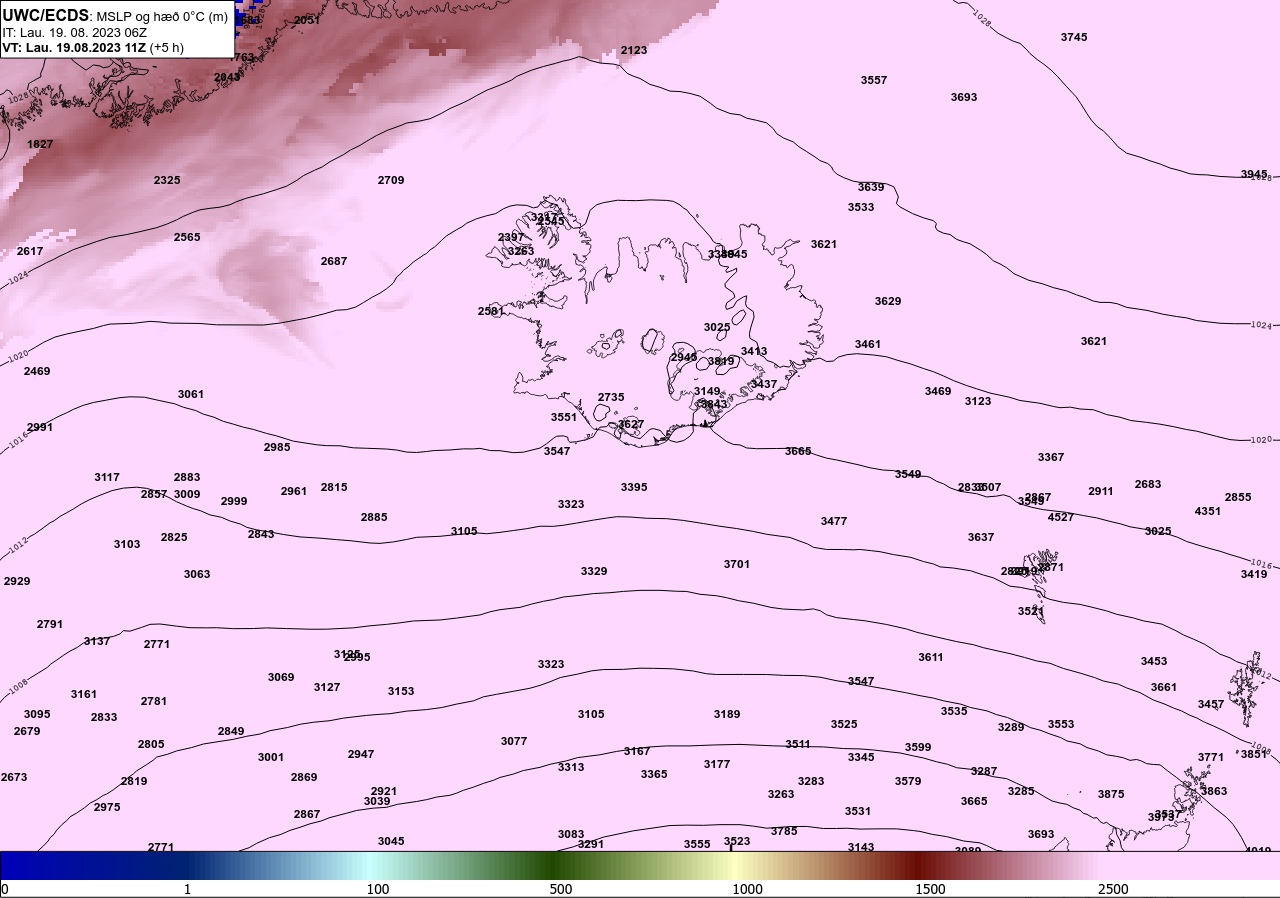Click legend label 2500 on color scale
1280x898 pixels.
pyautogui.click(x=1113, y=889)
